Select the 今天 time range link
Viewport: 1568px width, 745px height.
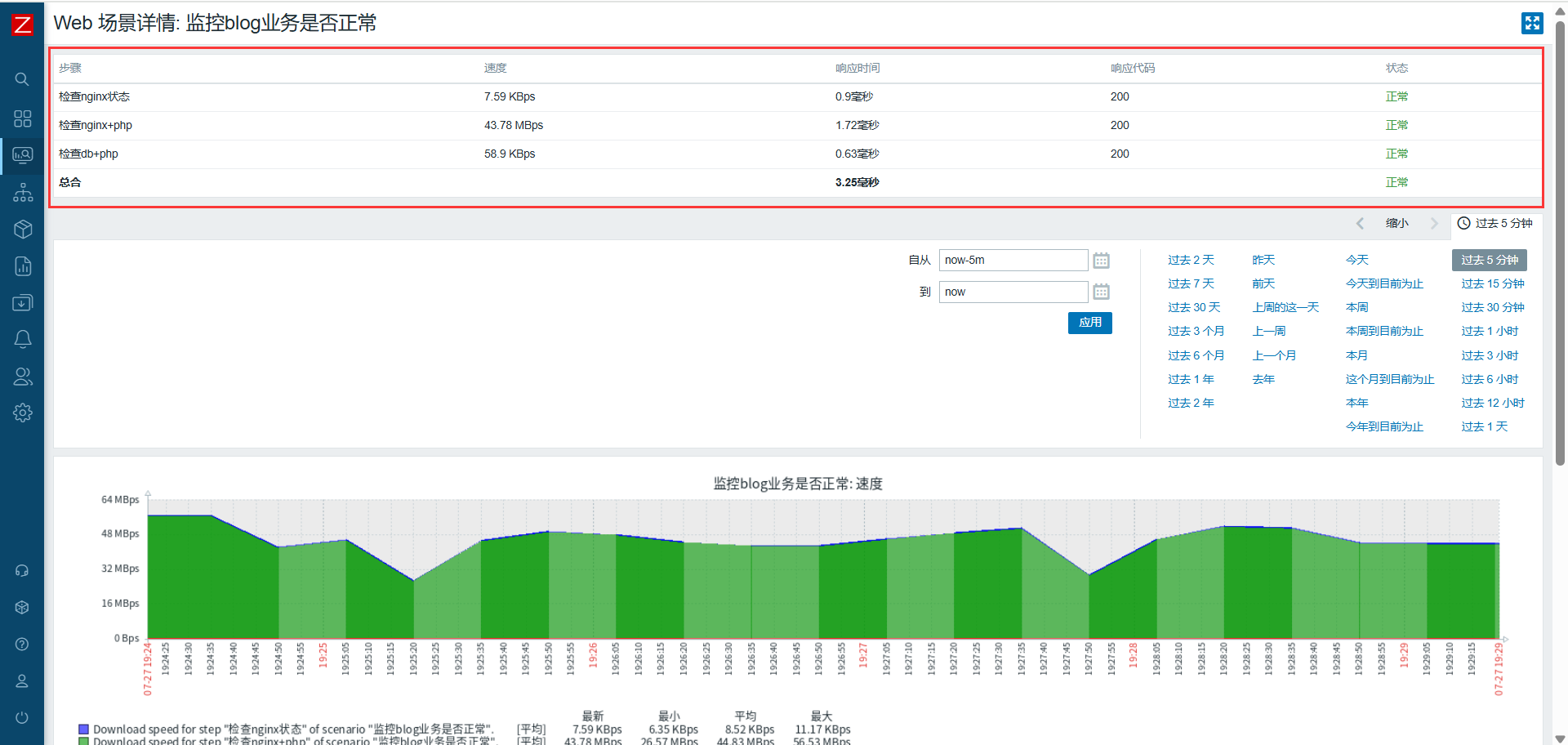click(1356, 260)
